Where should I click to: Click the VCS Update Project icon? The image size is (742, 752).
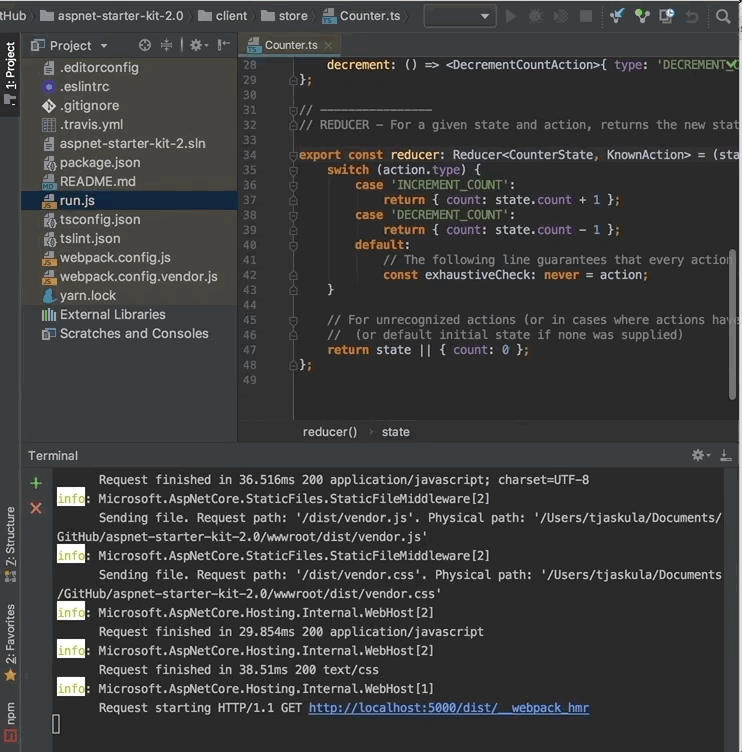point(617,16)
